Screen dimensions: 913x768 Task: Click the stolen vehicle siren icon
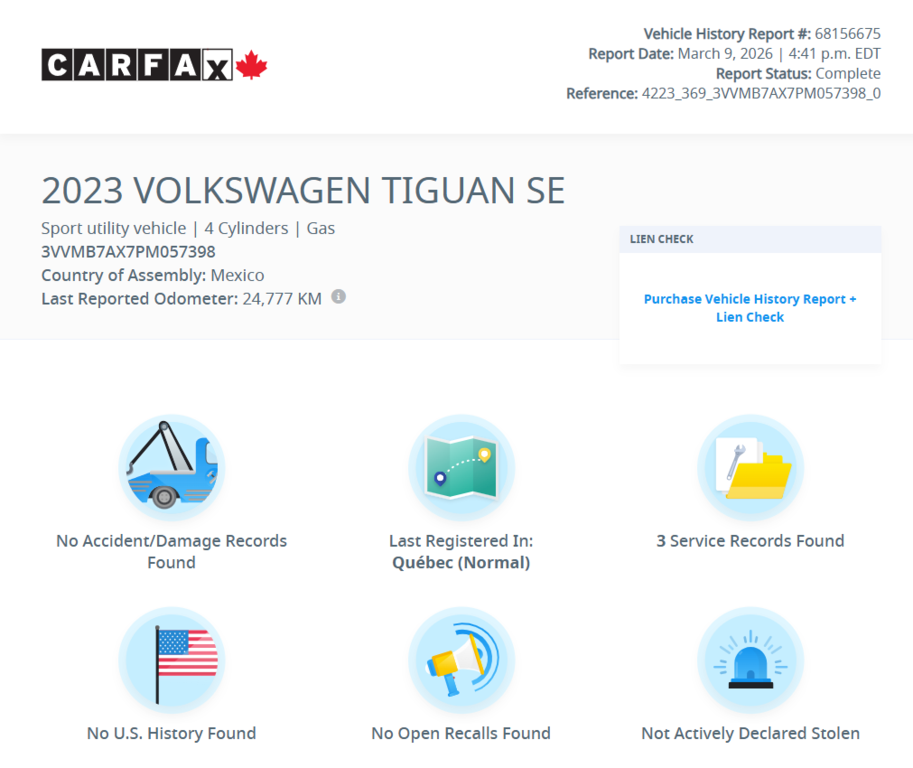(750, 659)
